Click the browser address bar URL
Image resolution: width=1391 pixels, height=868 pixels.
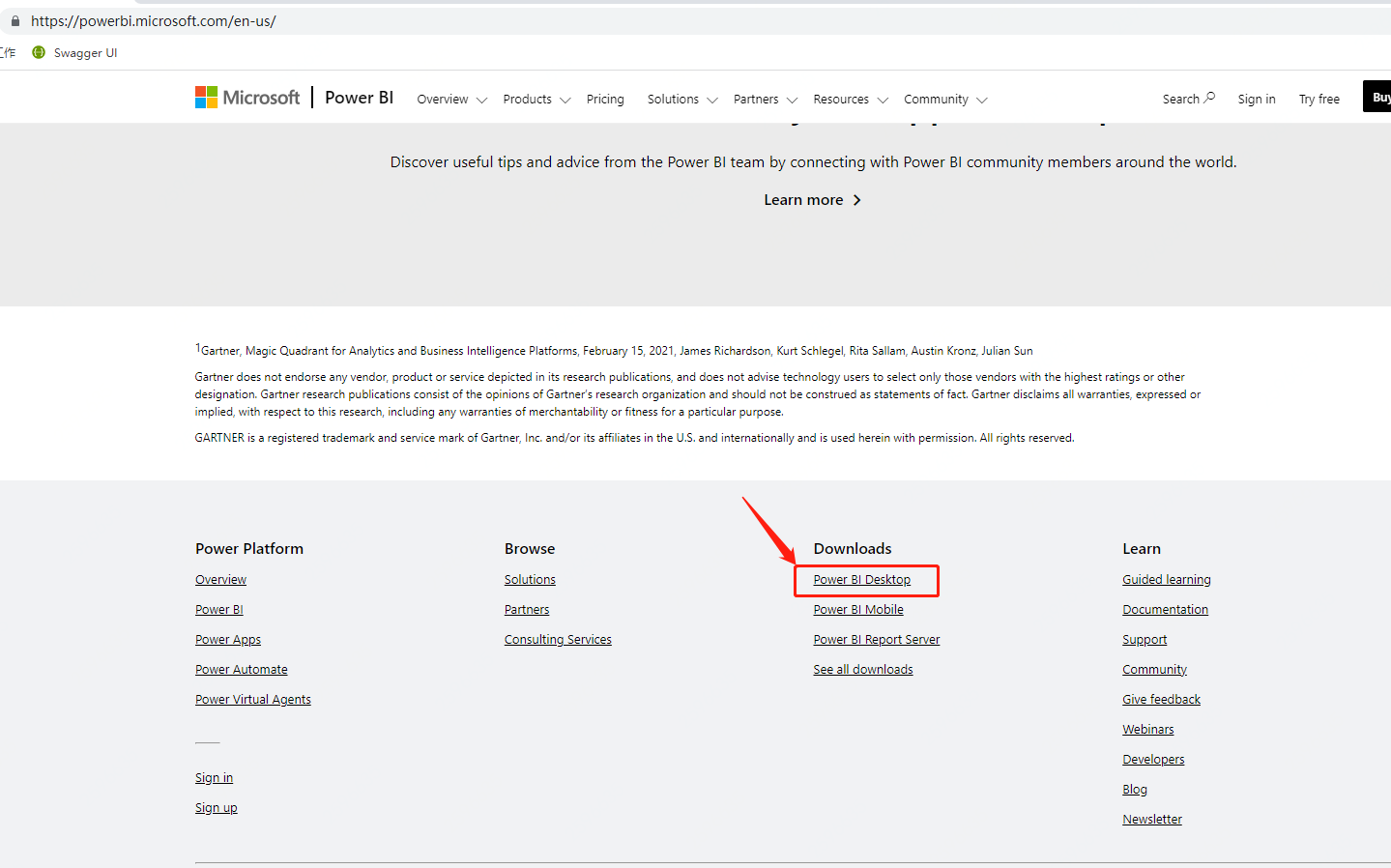(154, 20)
